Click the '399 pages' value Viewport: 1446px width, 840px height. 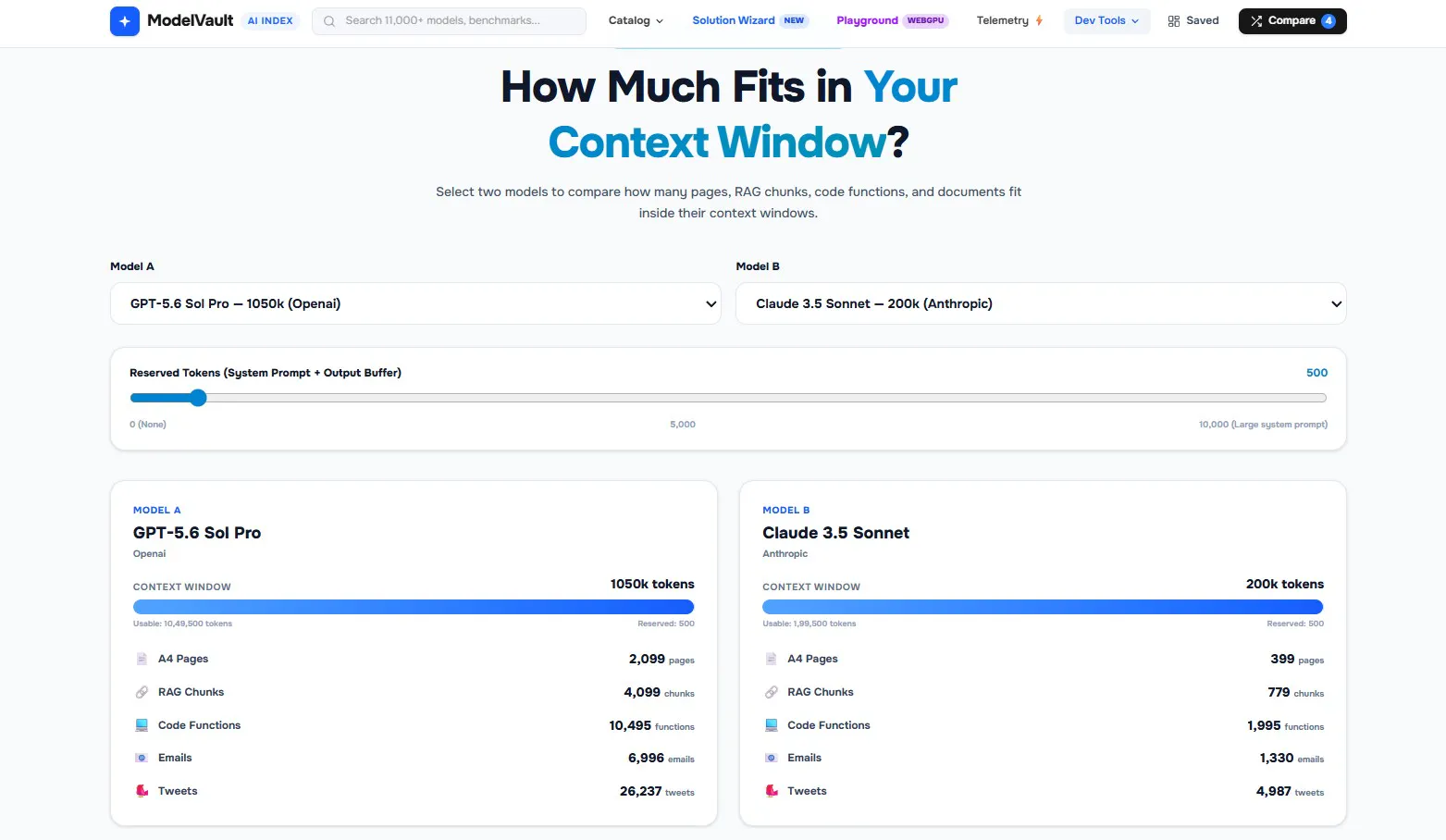tap(1297, 660)
